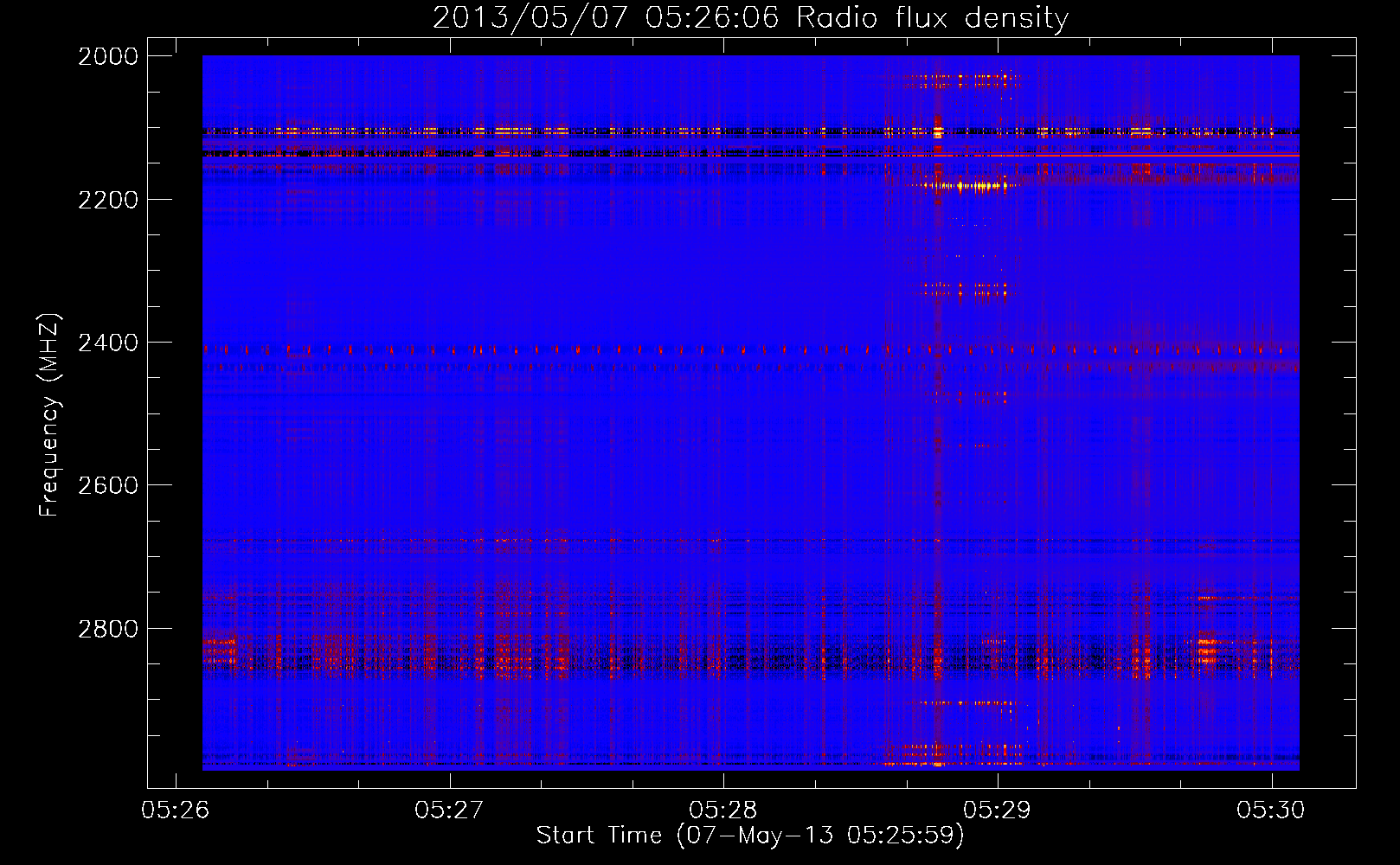Click the 2800 frequency tick label

point(108,629)
